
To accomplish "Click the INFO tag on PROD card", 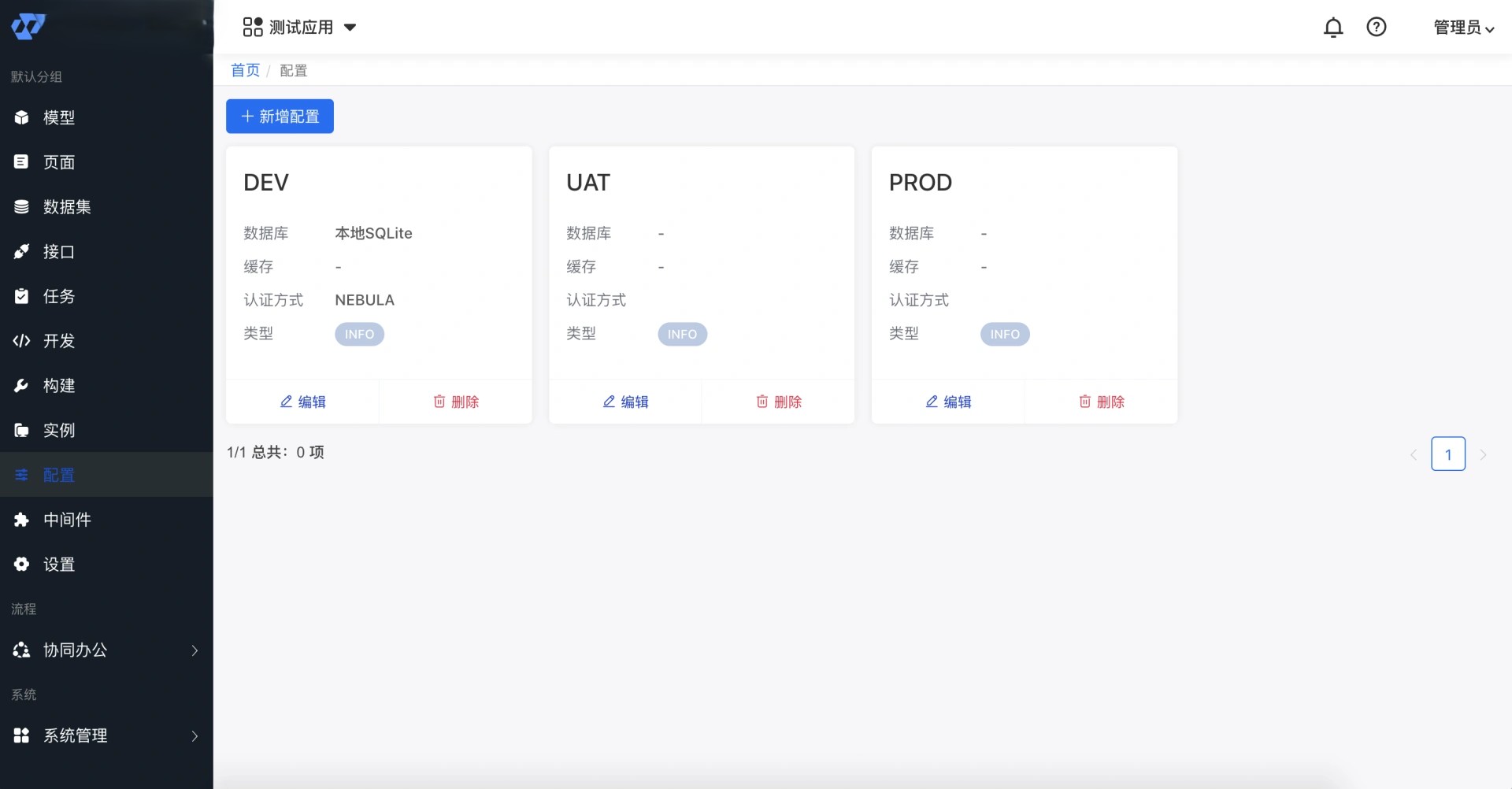I will [x=1005, y=335].
